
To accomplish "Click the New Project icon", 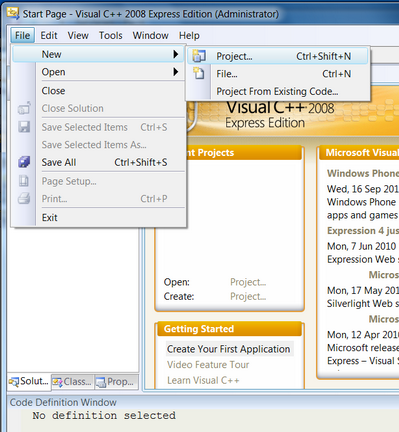I will (199, 56).
